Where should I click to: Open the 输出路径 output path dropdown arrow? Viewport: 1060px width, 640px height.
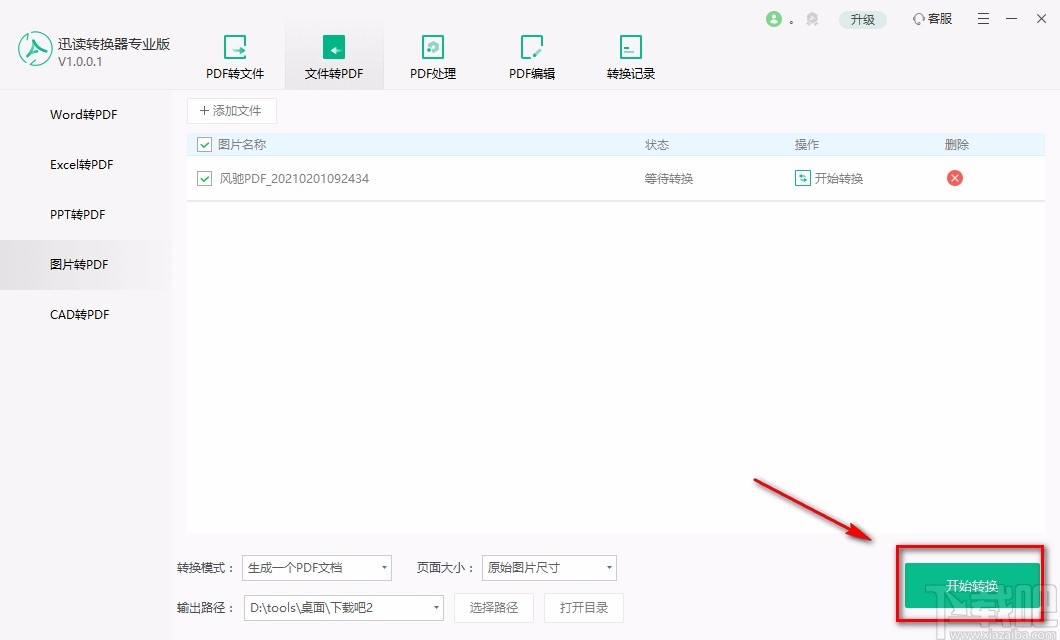[435, 607]
